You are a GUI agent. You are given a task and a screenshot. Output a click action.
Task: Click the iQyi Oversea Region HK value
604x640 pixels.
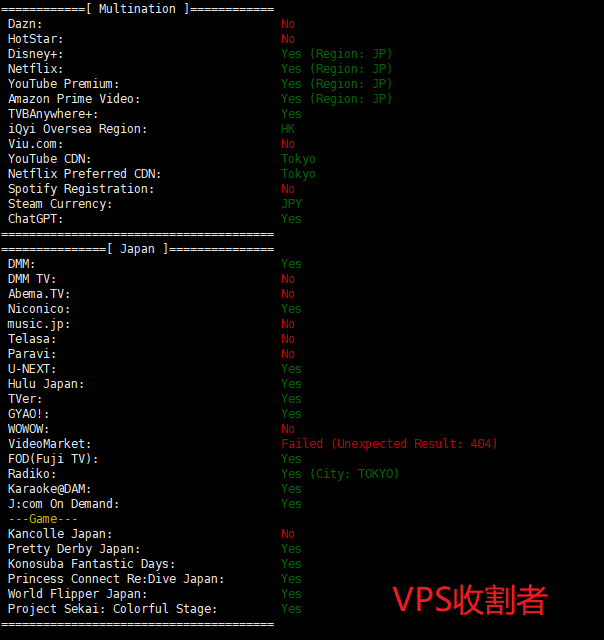288,129
